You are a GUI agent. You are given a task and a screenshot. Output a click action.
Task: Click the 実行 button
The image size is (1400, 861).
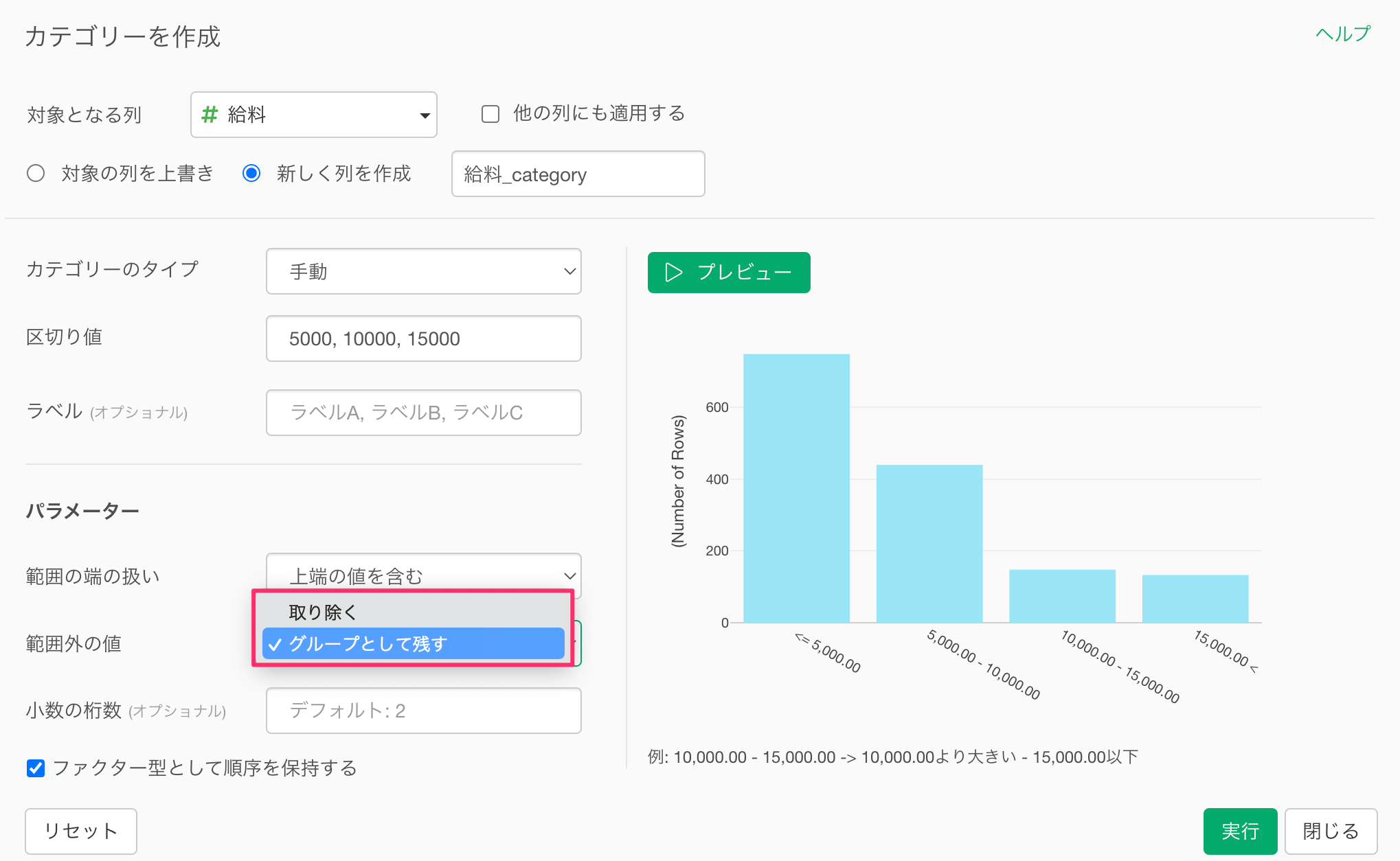click(1240, 831)
